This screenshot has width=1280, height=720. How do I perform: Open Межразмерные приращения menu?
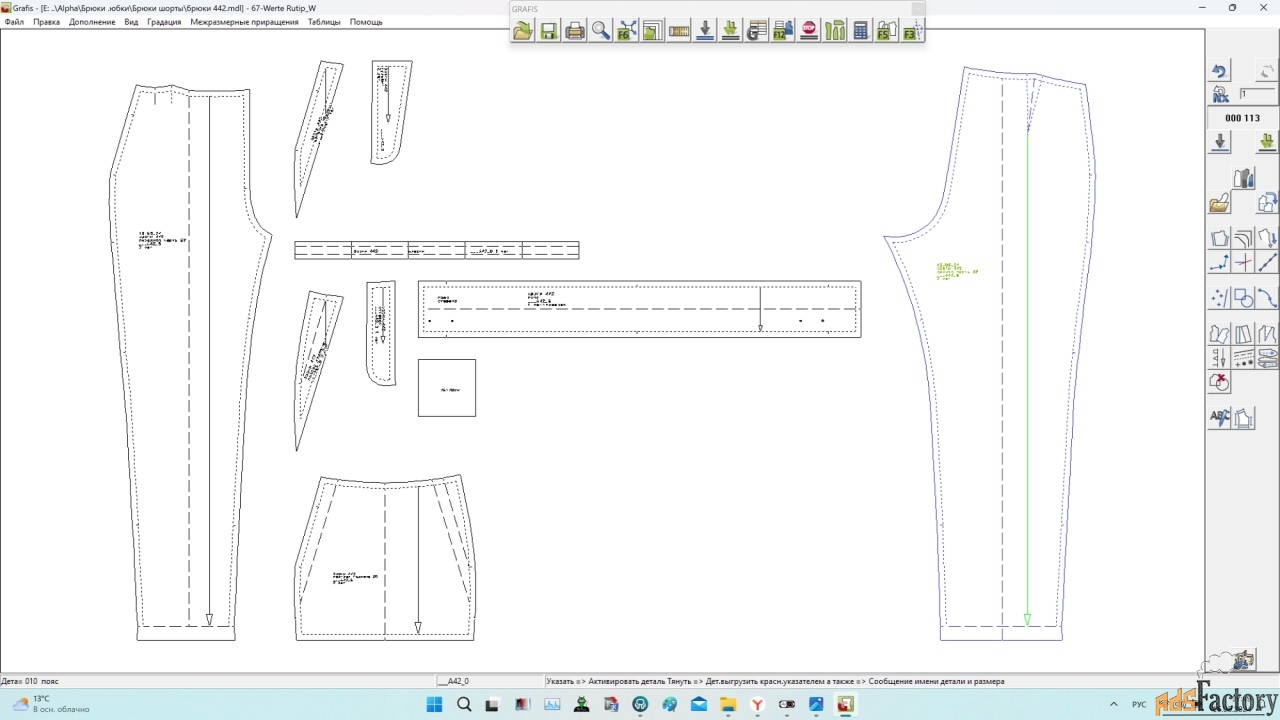coord(244,22)
